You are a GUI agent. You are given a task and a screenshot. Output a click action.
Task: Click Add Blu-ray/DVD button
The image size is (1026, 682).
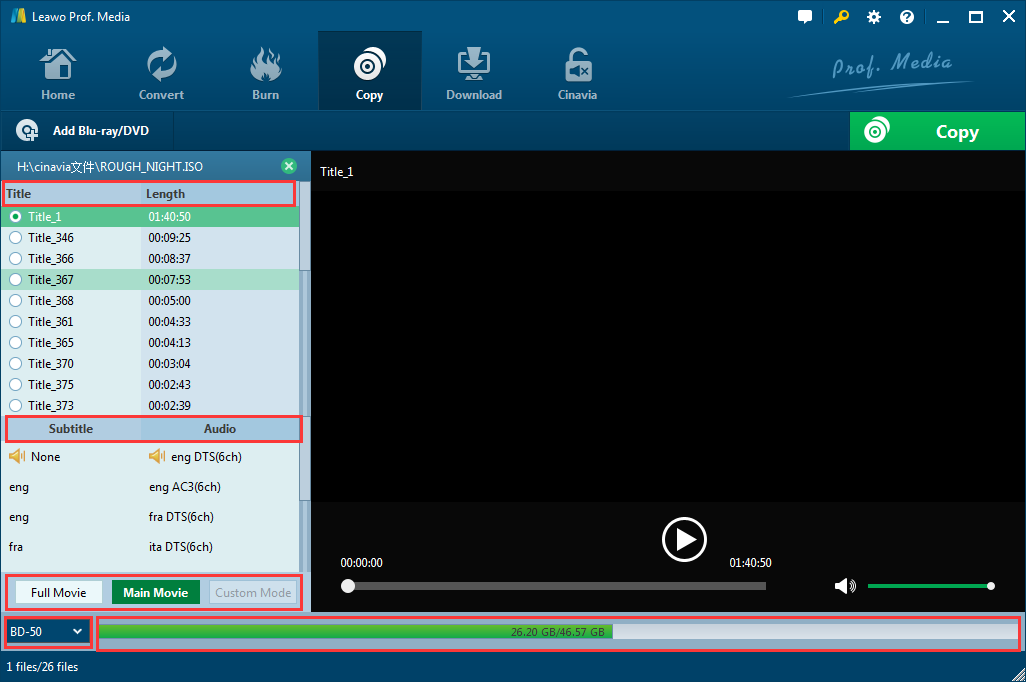click(86, 131)
